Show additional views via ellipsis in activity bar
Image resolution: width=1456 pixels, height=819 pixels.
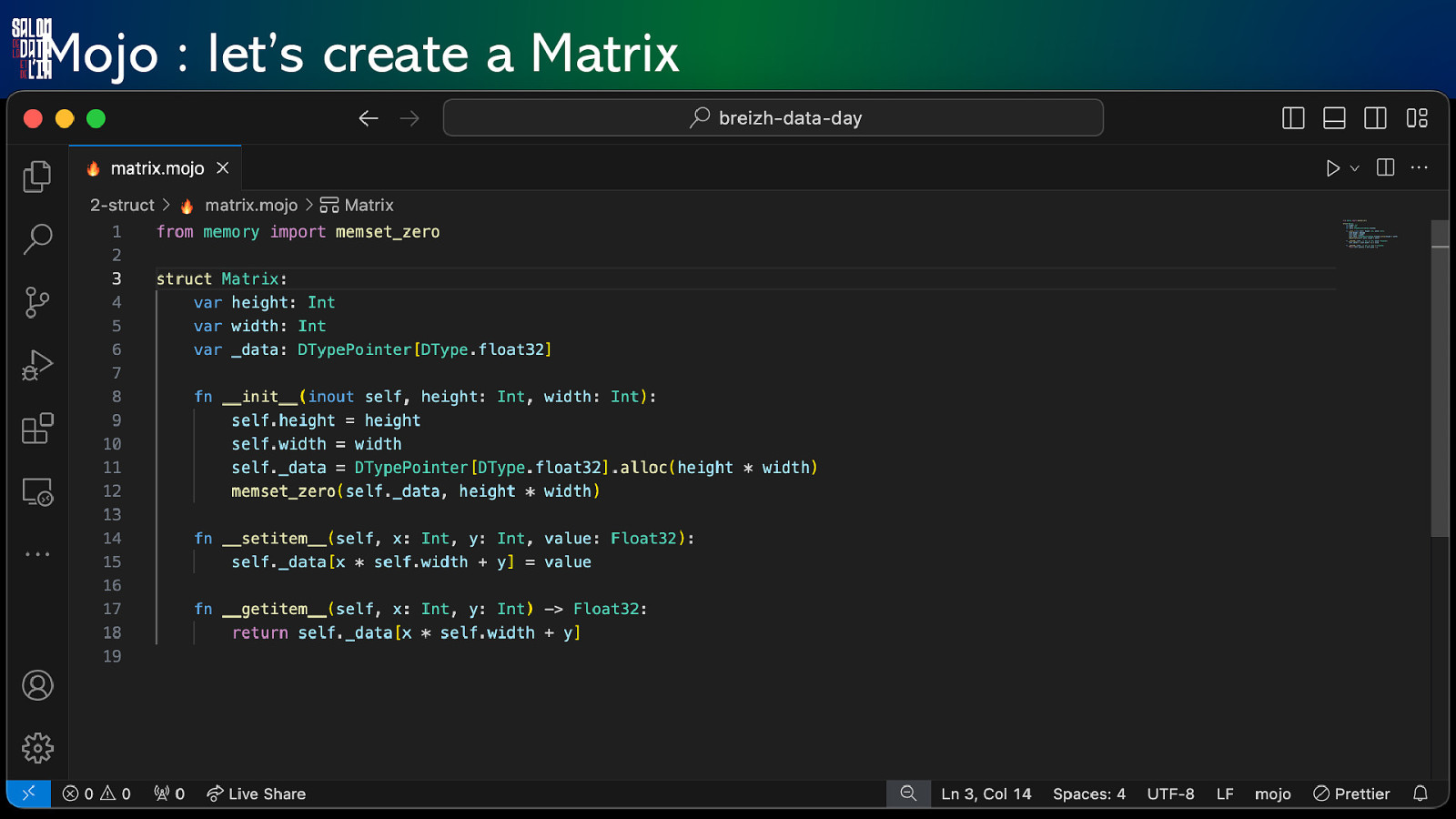coord(37,553)
